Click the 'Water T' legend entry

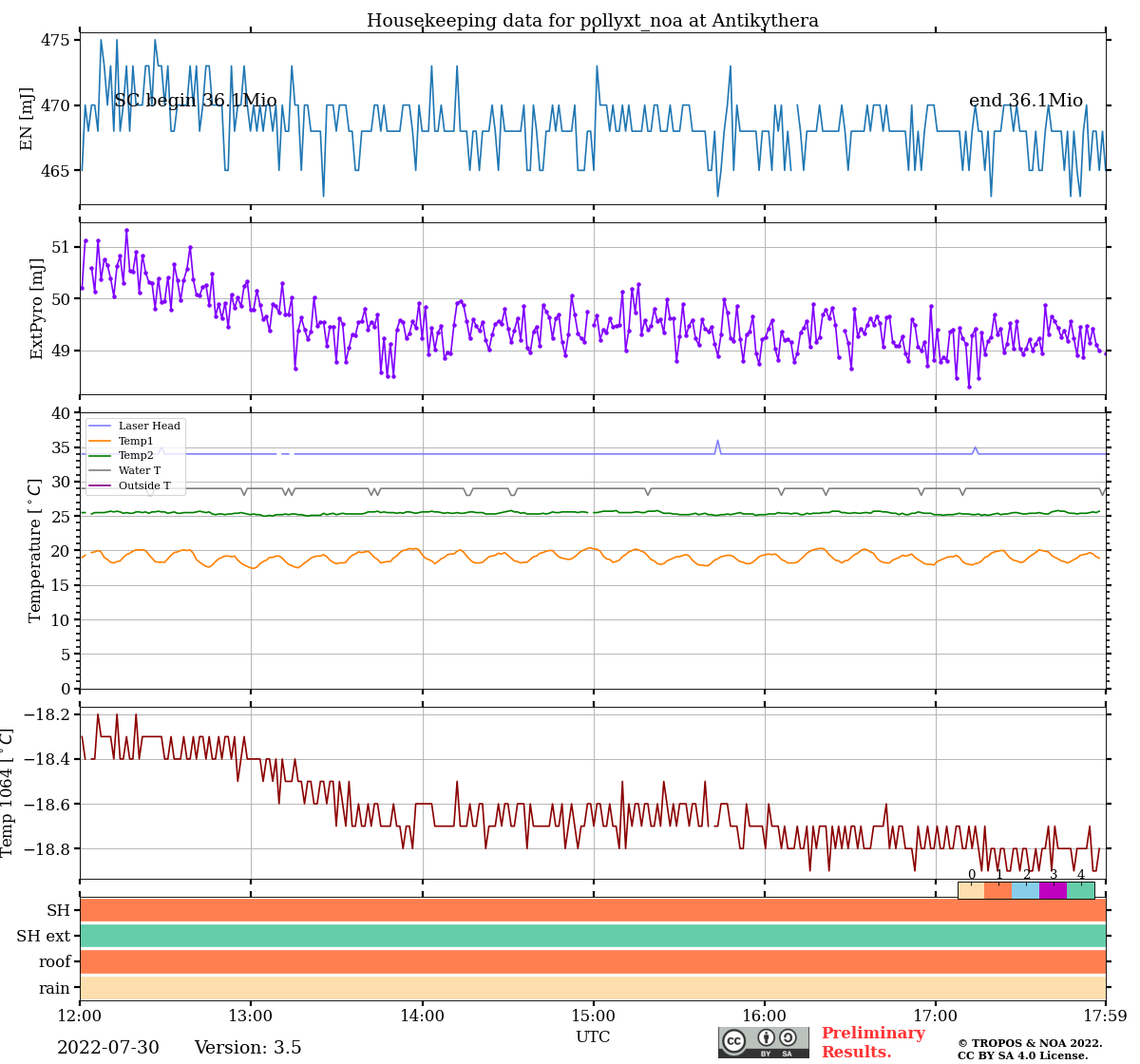[x=124, y=471]
